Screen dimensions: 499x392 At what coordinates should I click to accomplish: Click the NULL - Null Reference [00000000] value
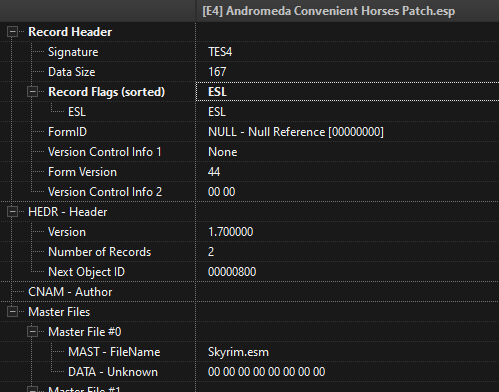pos(296,132)
